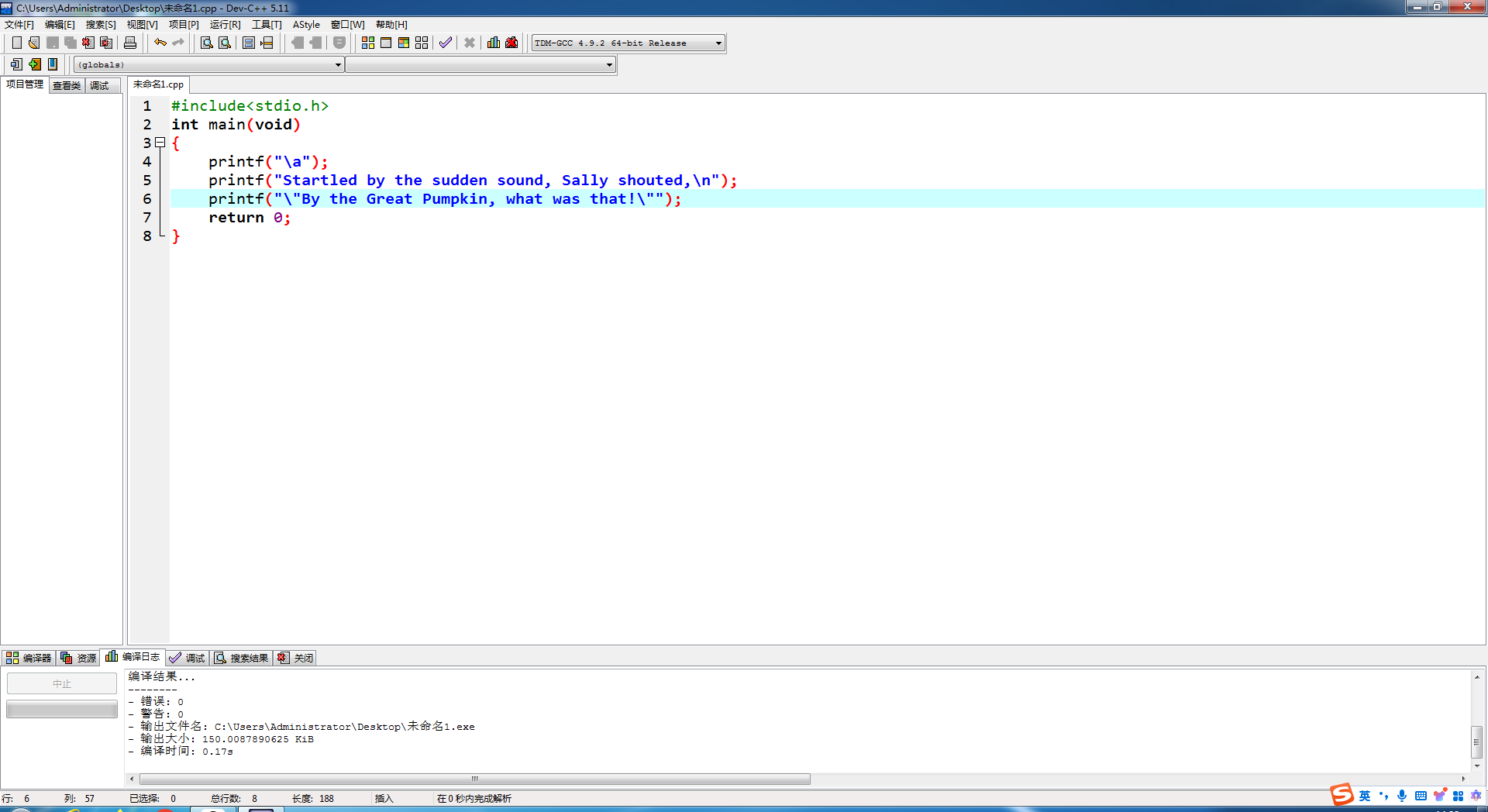Save all open files

click(x=71, y=43)
